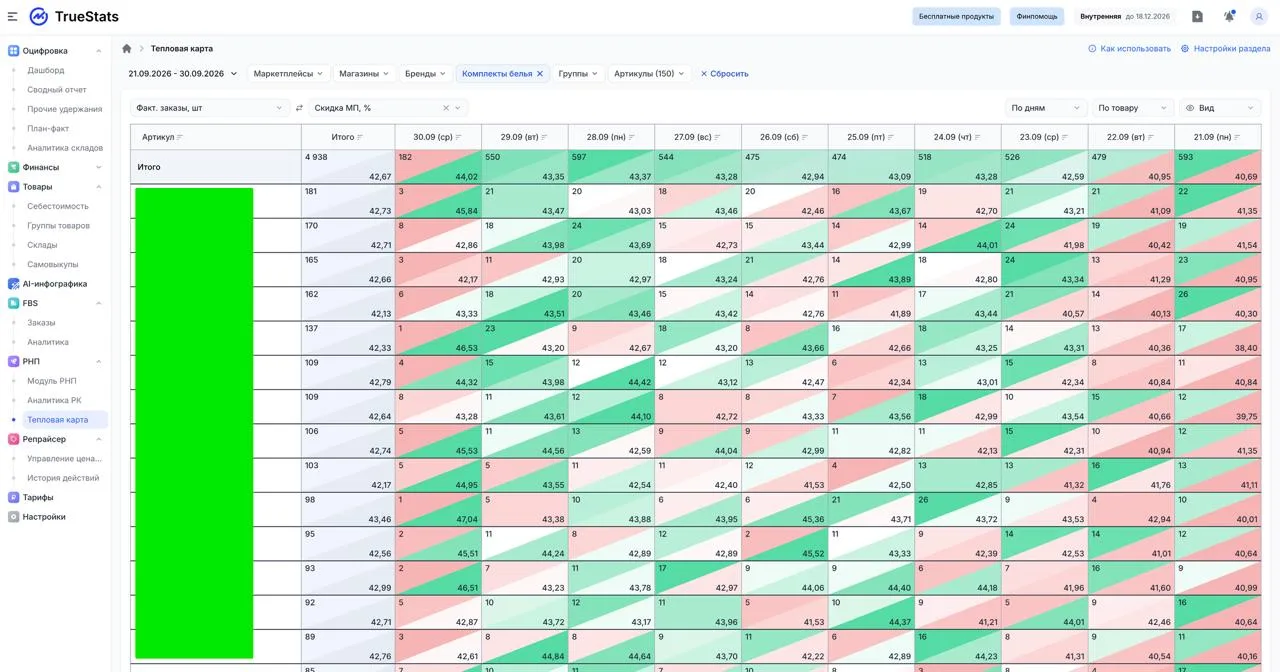Sort by the Артикул column icon
Screen dimensions: 1280x672
(180, 137)
